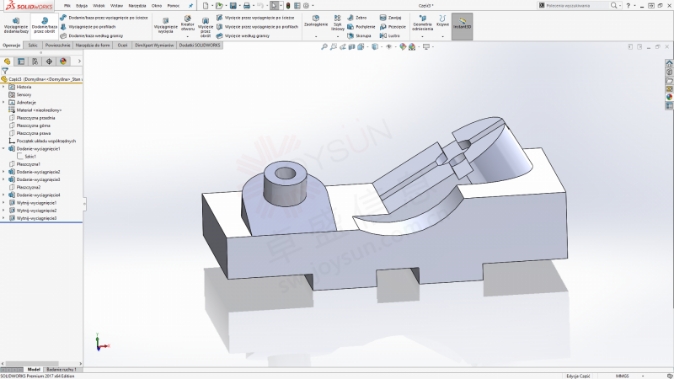Toggle the DisplayManager appearance panel tab
674x379 pixels.
(63, 61)
